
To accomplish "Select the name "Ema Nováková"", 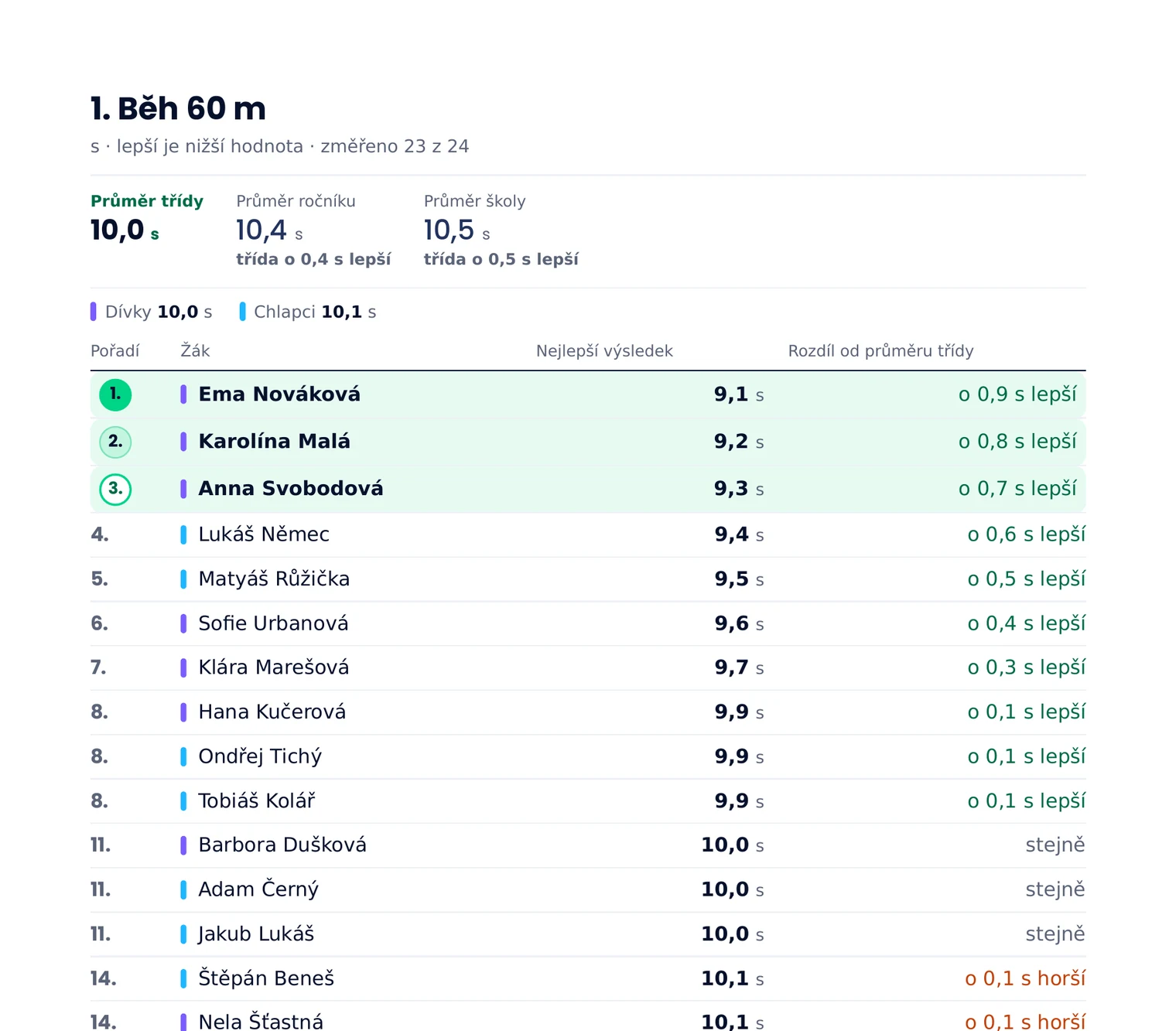I will (x=279, y=394).
